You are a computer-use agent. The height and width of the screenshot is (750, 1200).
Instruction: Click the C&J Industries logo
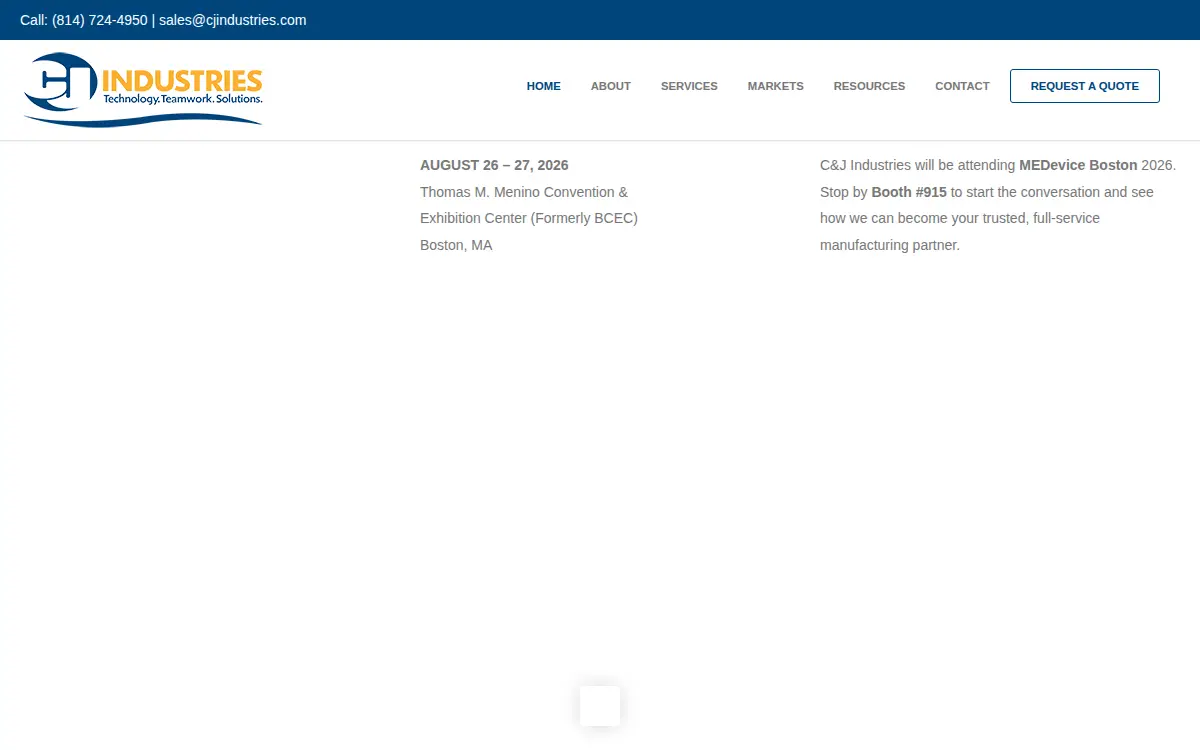[143, 90]
